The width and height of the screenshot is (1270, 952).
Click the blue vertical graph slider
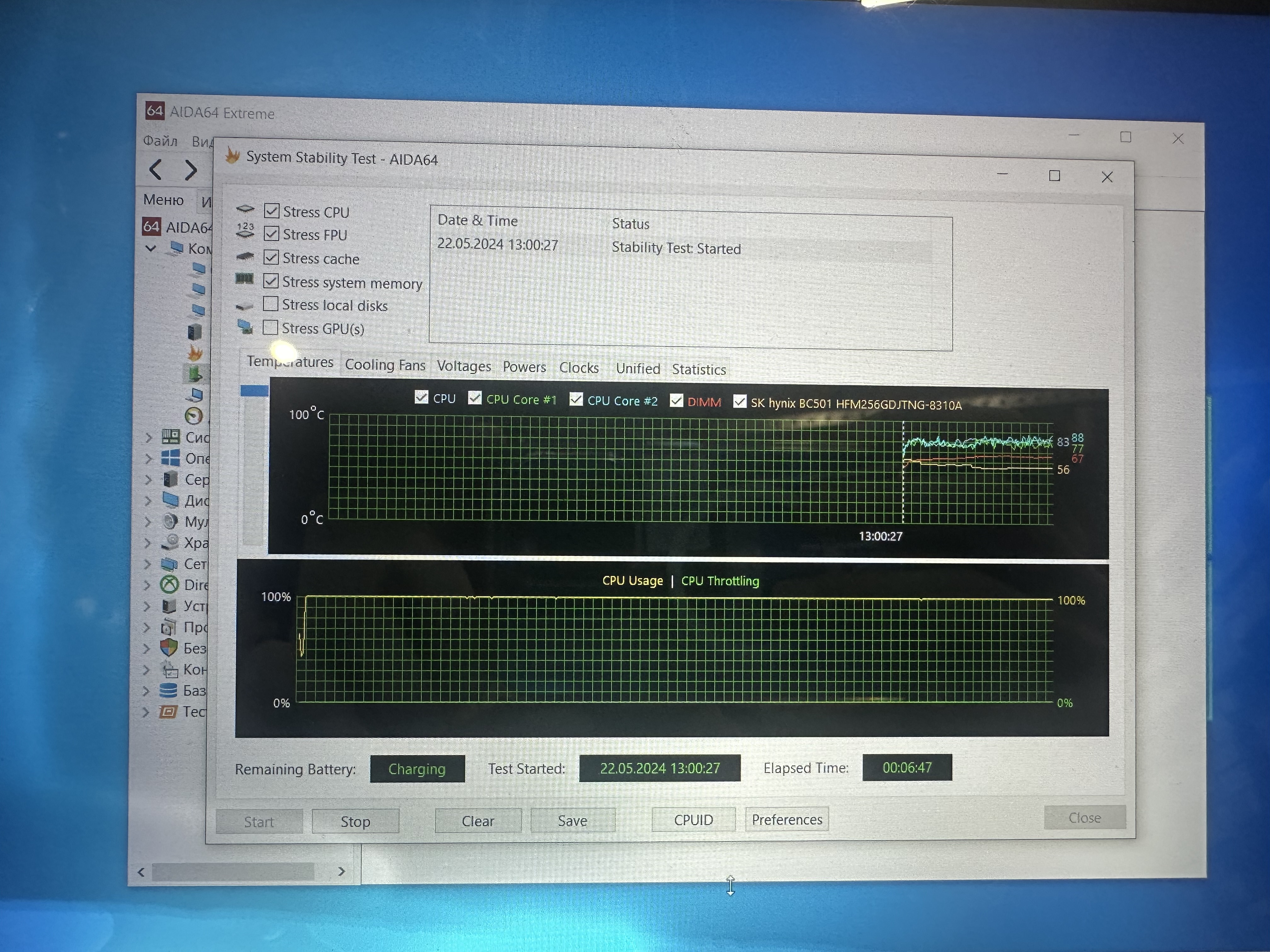click(254, 391)
